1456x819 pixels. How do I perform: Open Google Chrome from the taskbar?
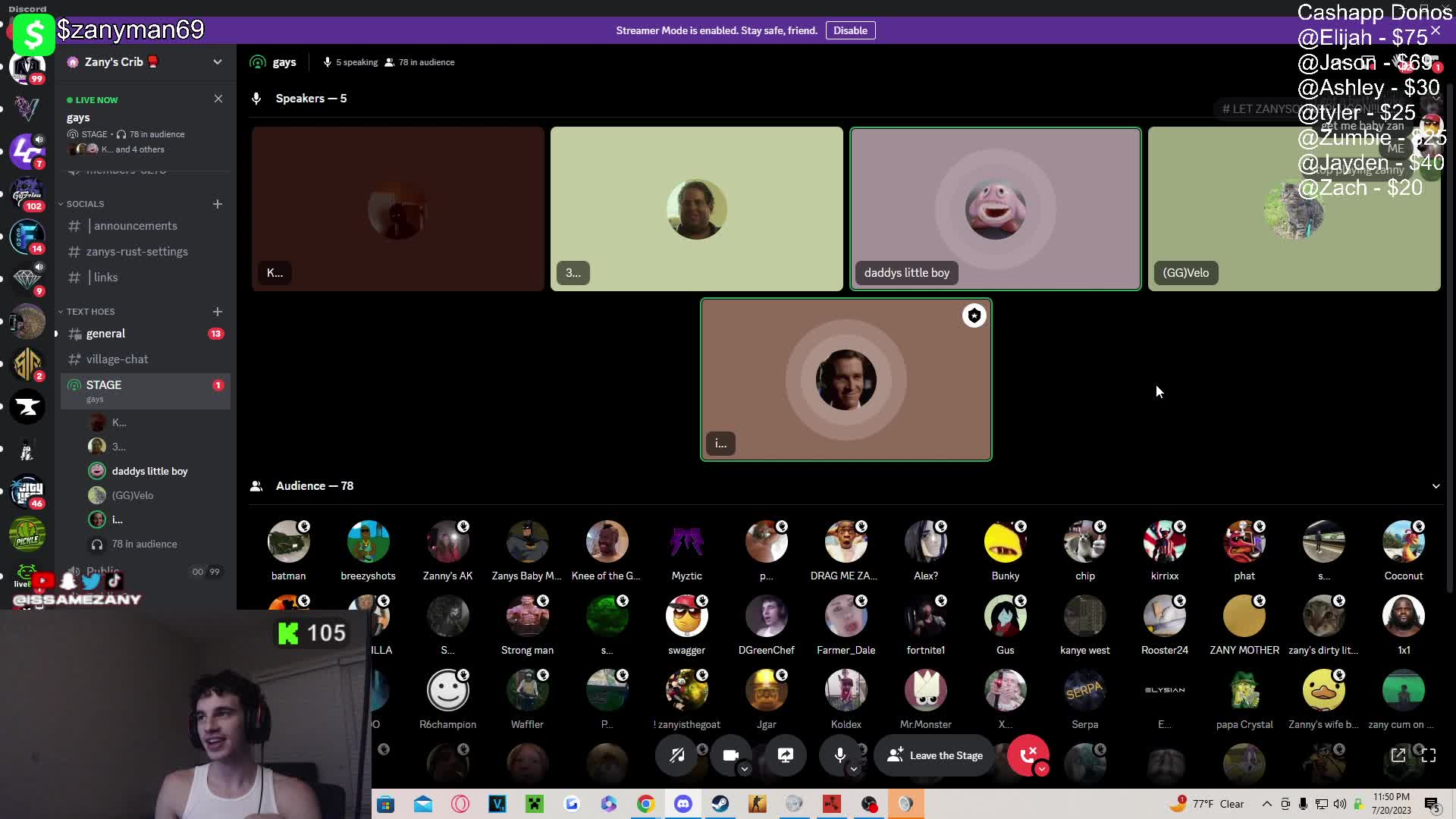(645, 804)
